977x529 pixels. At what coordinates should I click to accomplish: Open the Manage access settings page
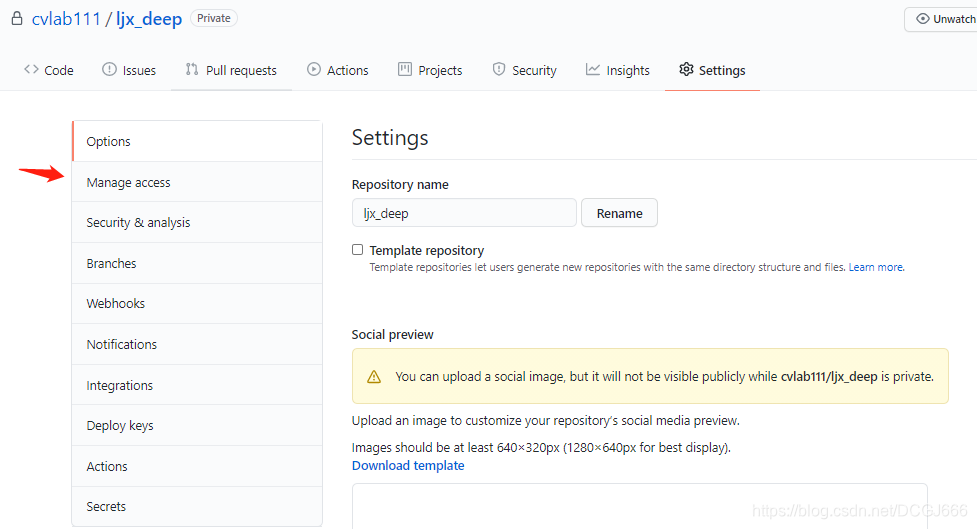coord(128,183)
